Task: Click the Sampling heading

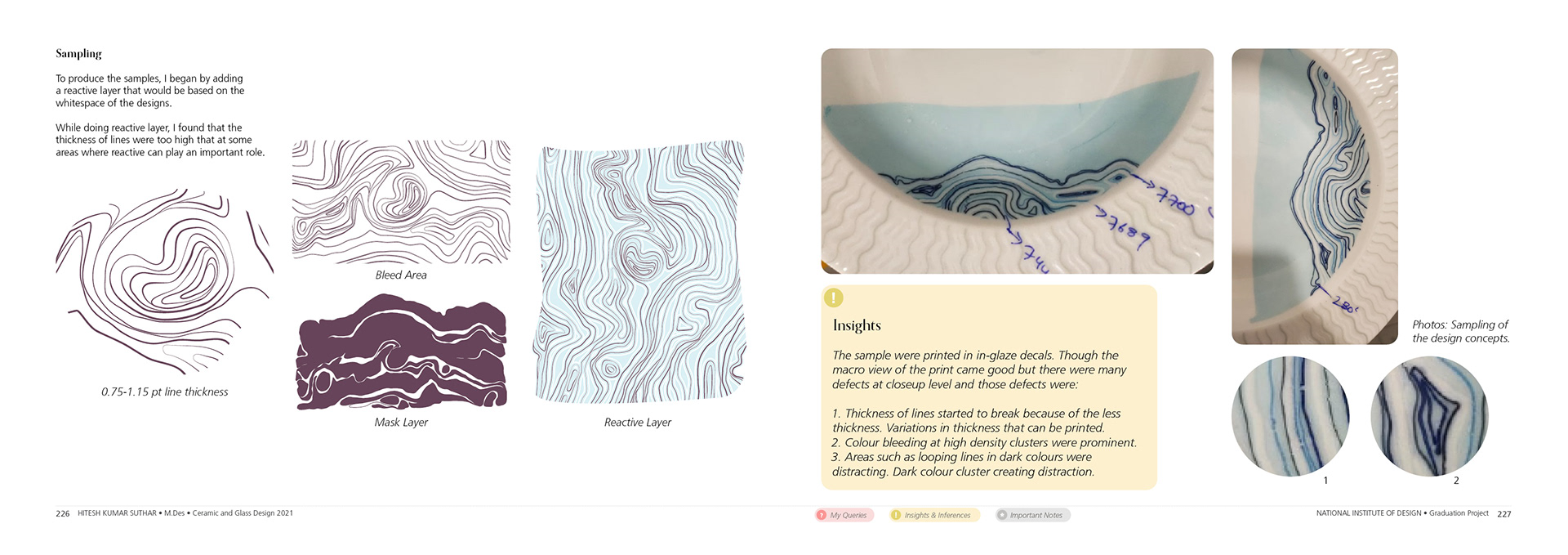Action: click(x=78, y=54)
